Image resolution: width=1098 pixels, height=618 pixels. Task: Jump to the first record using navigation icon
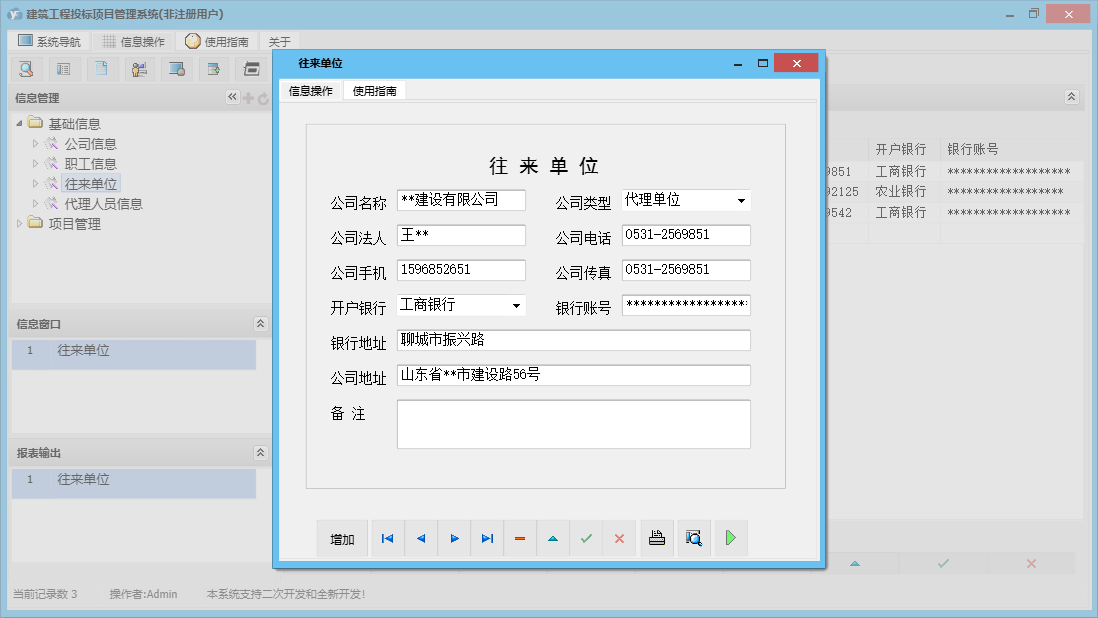click(x=387, y=538)
